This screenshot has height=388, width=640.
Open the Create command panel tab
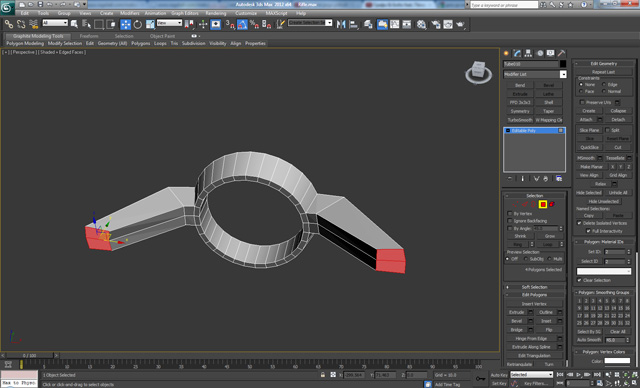(x=507, y=53)
